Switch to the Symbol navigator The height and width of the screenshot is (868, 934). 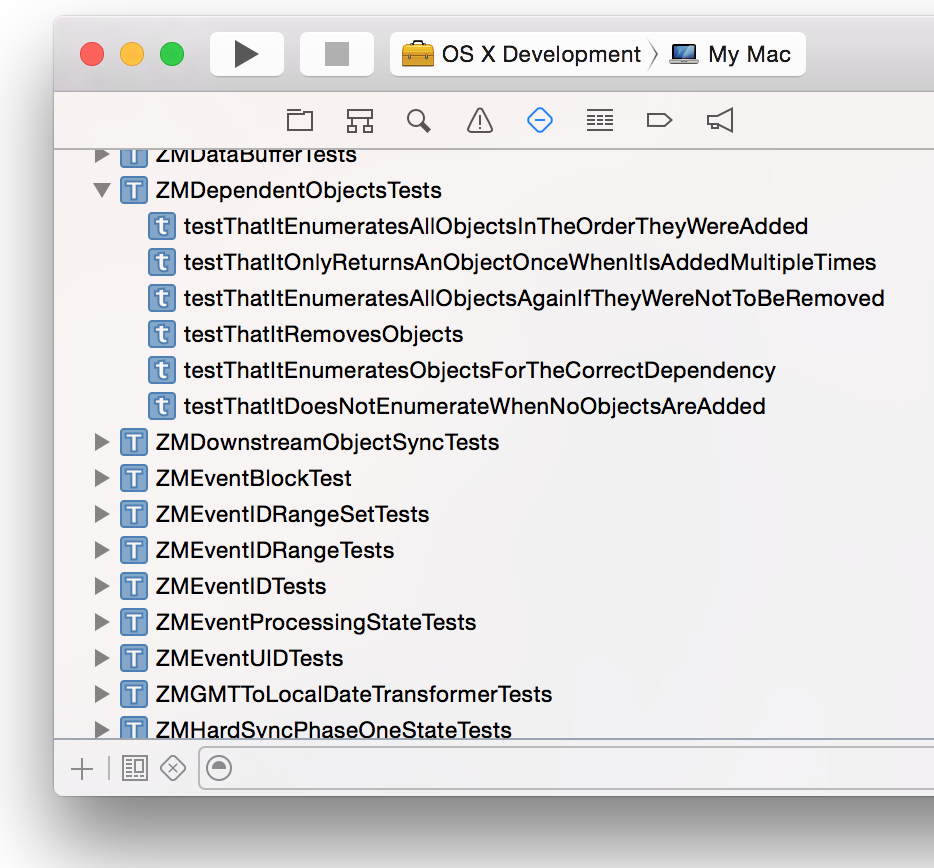(x=360, y=121)
